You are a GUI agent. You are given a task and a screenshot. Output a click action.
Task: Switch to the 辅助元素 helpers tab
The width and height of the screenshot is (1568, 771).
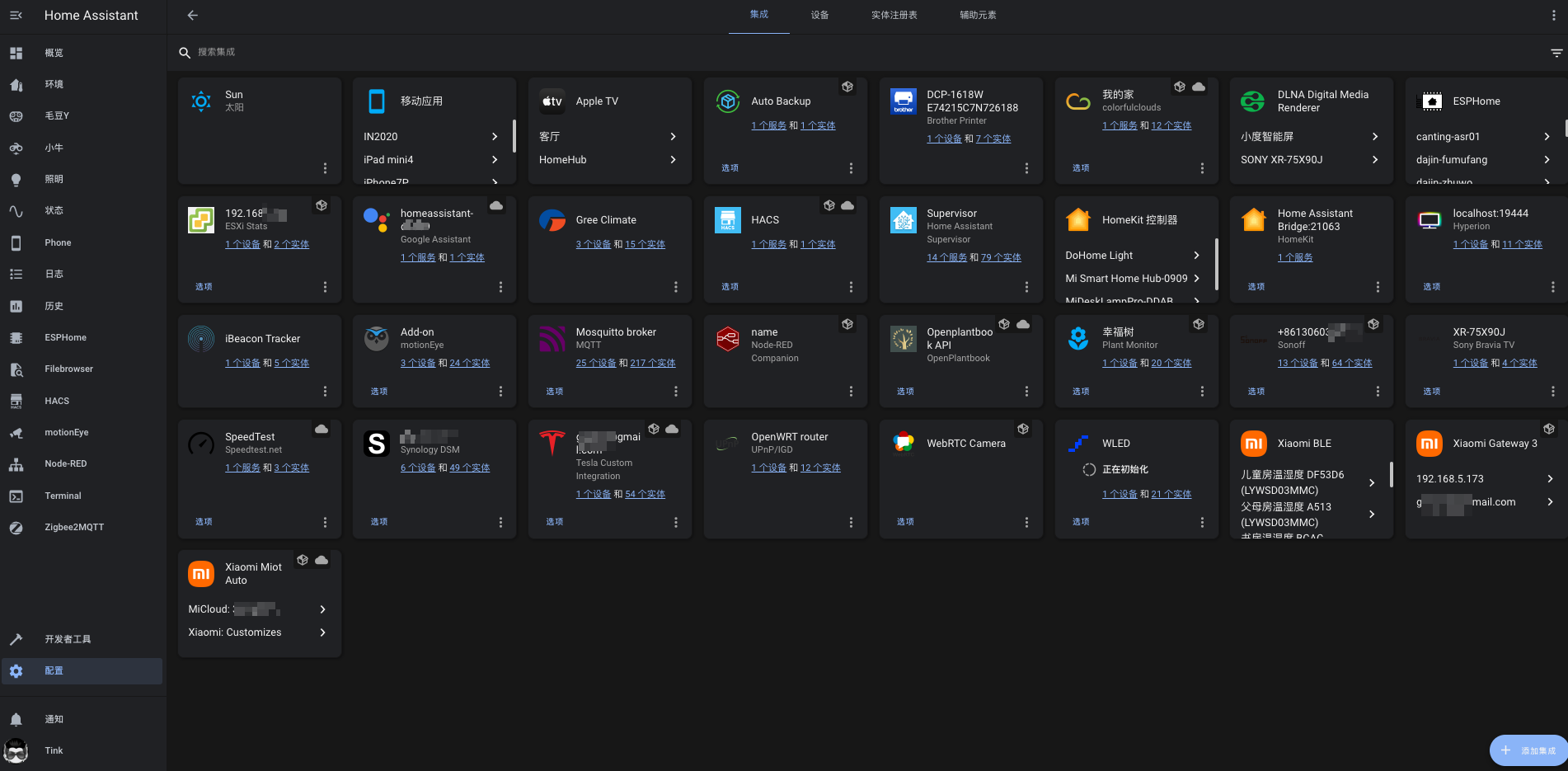(x=978, y=15)
